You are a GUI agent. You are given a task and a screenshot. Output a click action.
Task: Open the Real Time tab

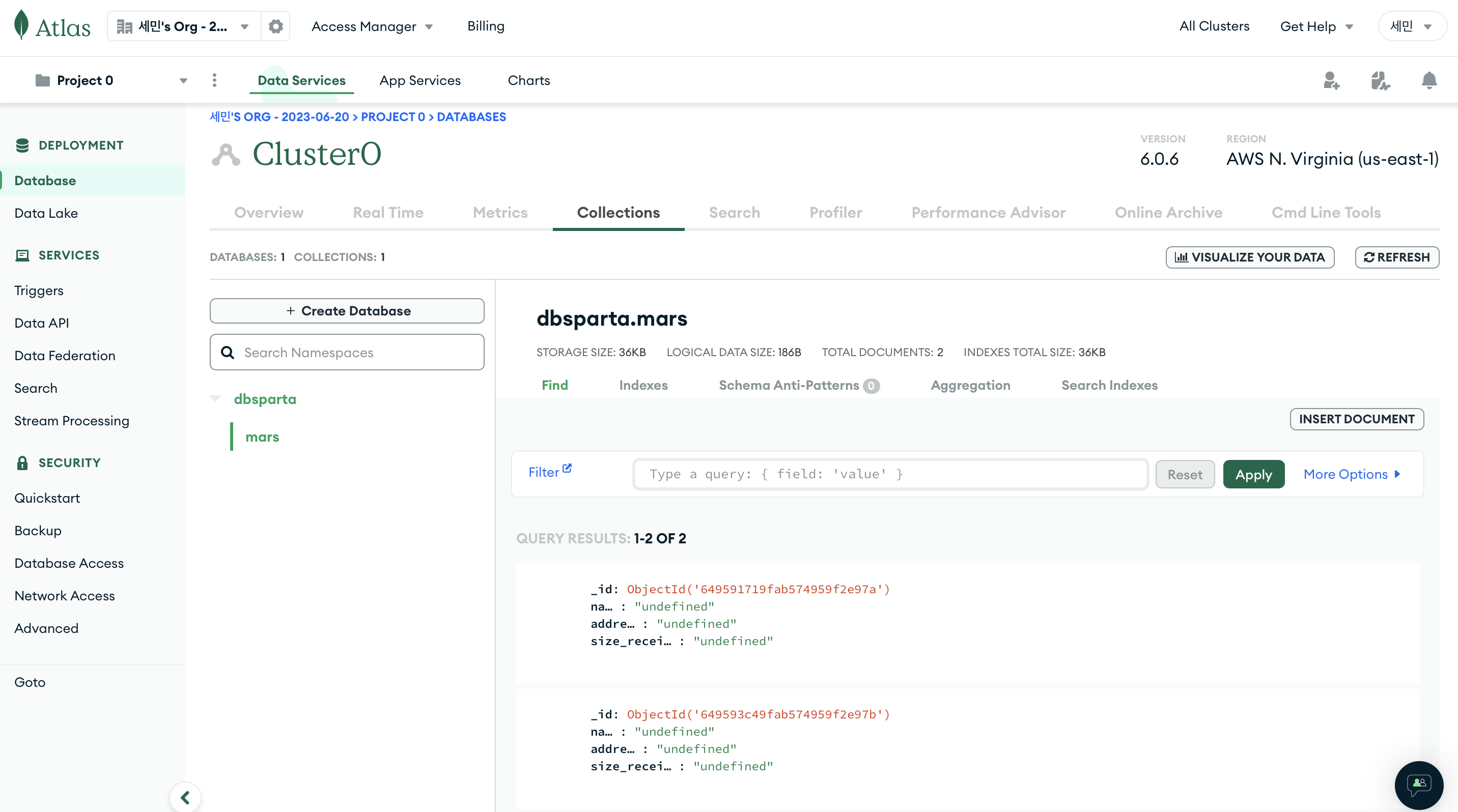point(388,213)
